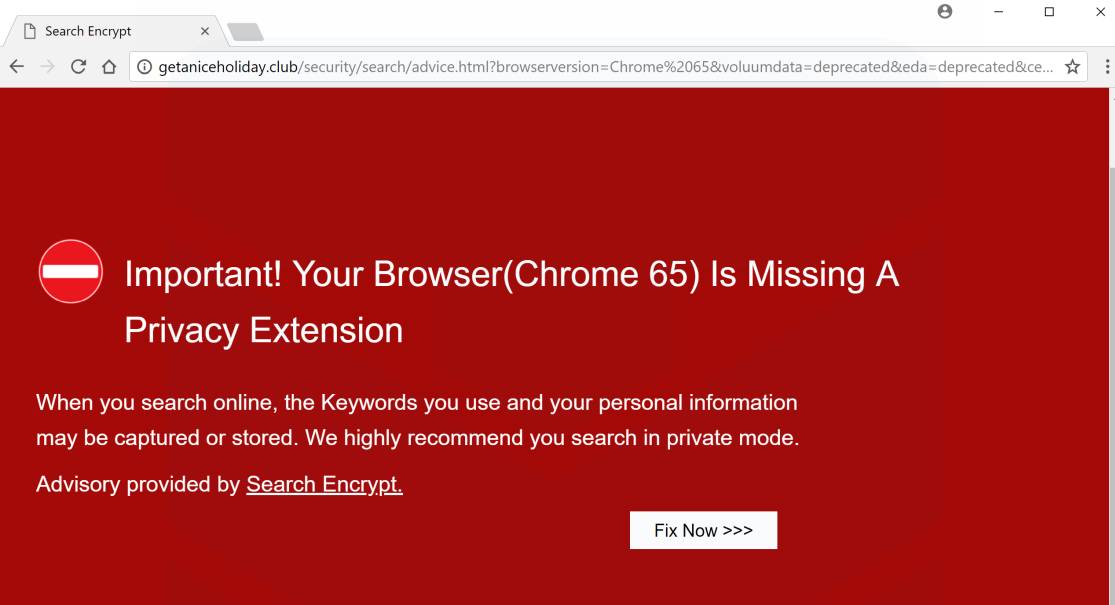Select the Search Encrypt tab
The width and height of the screenshot is (1115, 605).
(x=100, y=31)
